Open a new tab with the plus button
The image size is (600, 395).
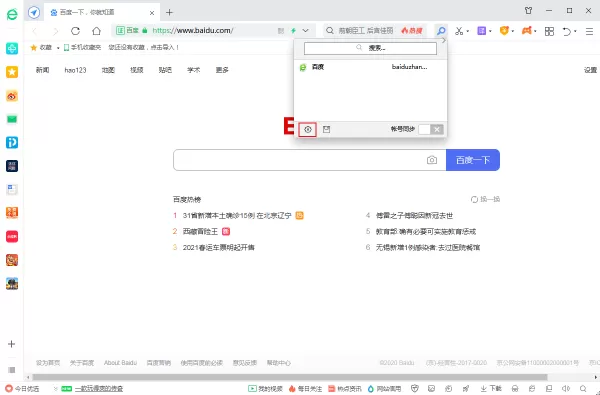click(x=170, y=12)
